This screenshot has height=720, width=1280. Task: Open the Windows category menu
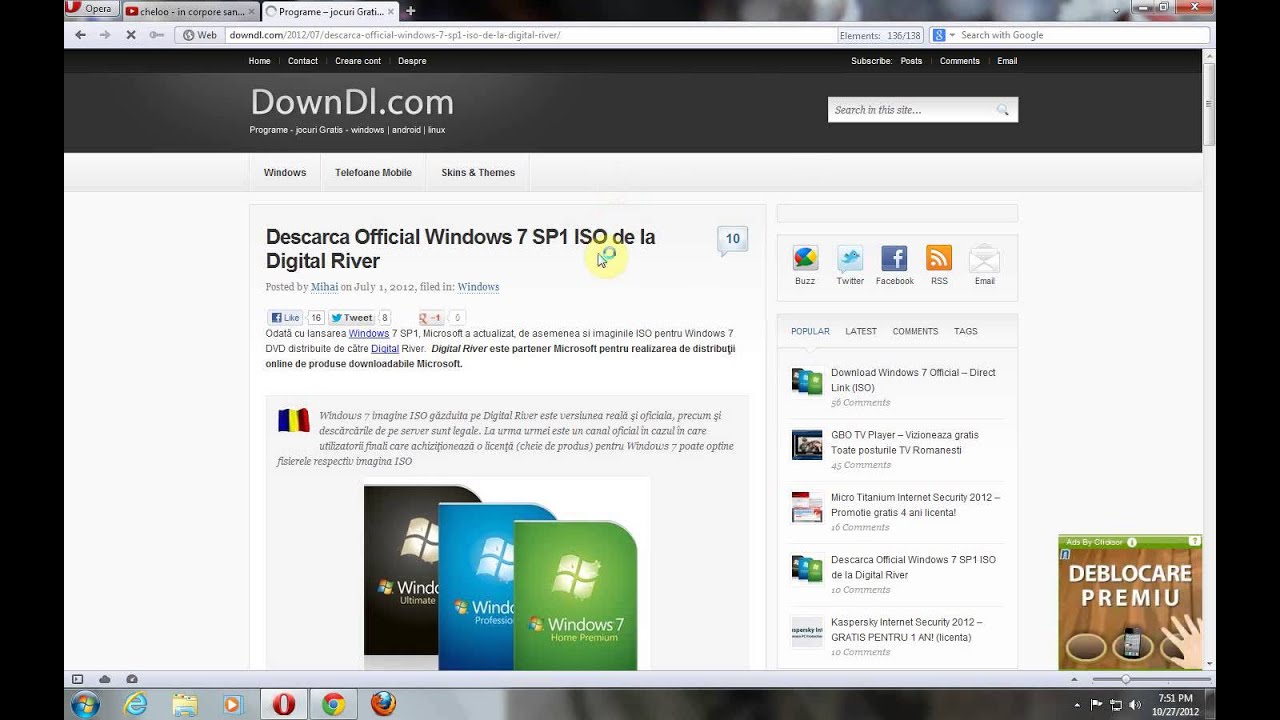tap(285, 173)
